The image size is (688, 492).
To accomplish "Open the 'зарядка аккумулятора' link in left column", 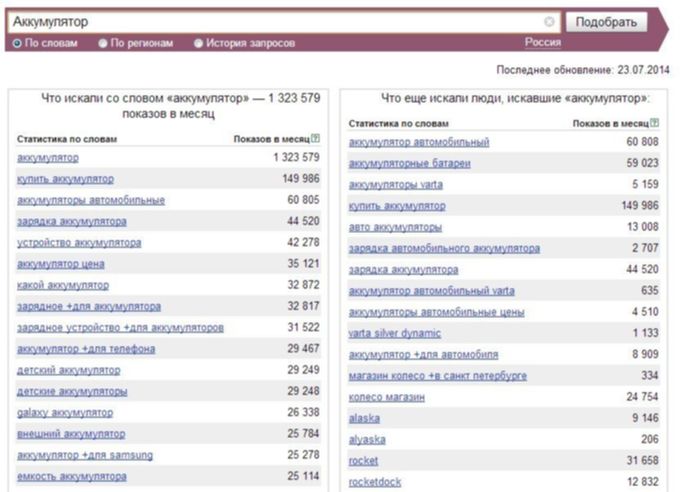I will (72, 222).
